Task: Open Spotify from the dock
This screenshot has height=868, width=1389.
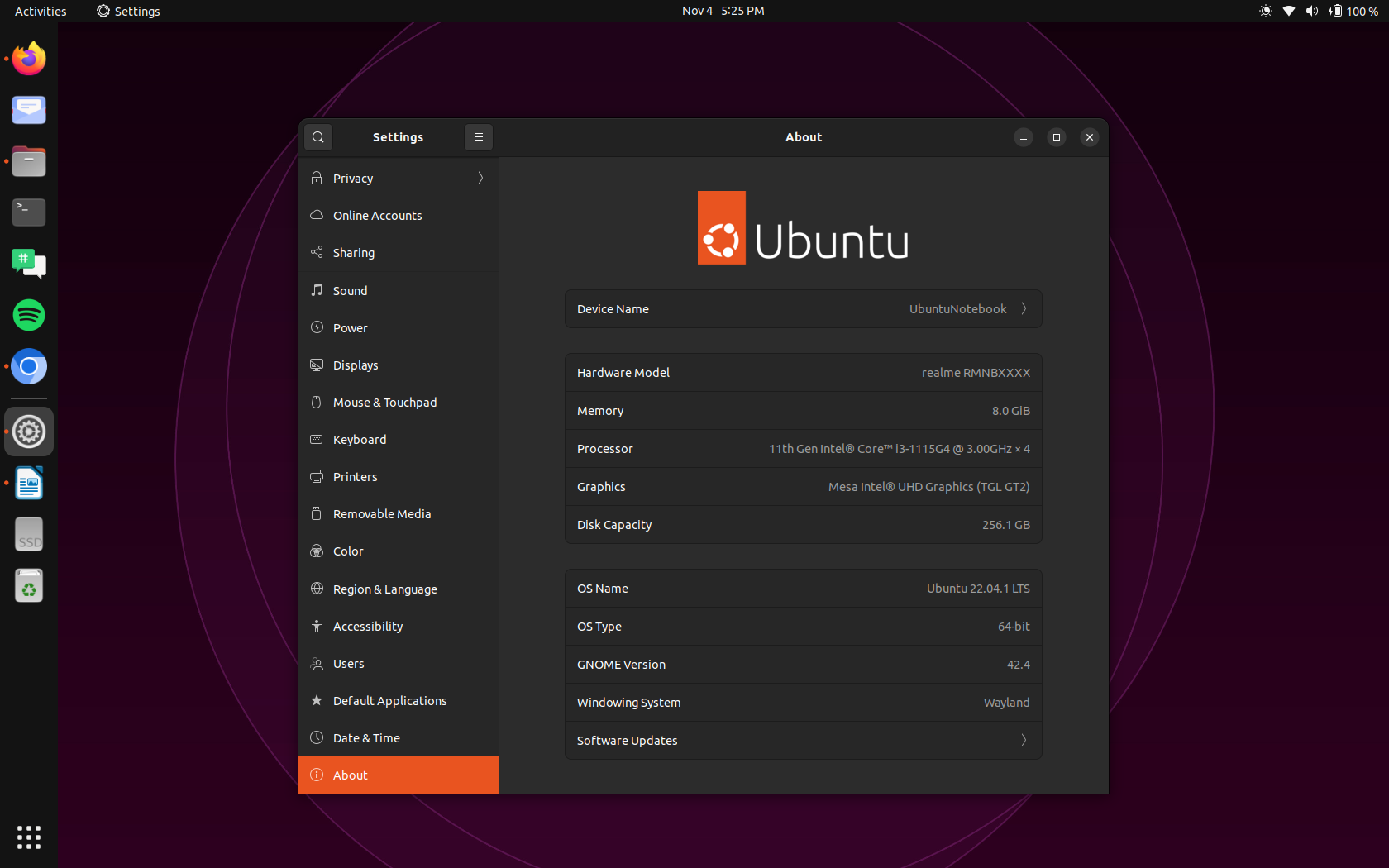Action: click(x=29, y=315)
